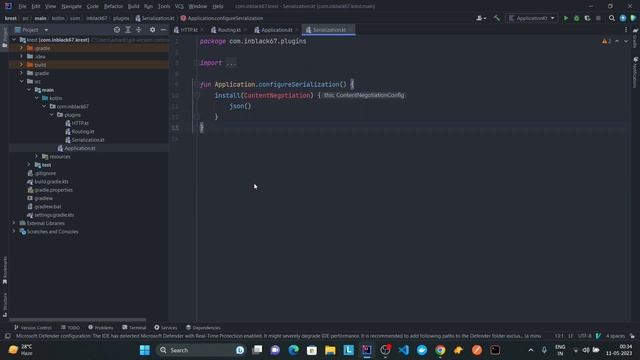Open Dependencies tool window
Viewport: 640px width, 360px height.
click(x=203, y=328)
